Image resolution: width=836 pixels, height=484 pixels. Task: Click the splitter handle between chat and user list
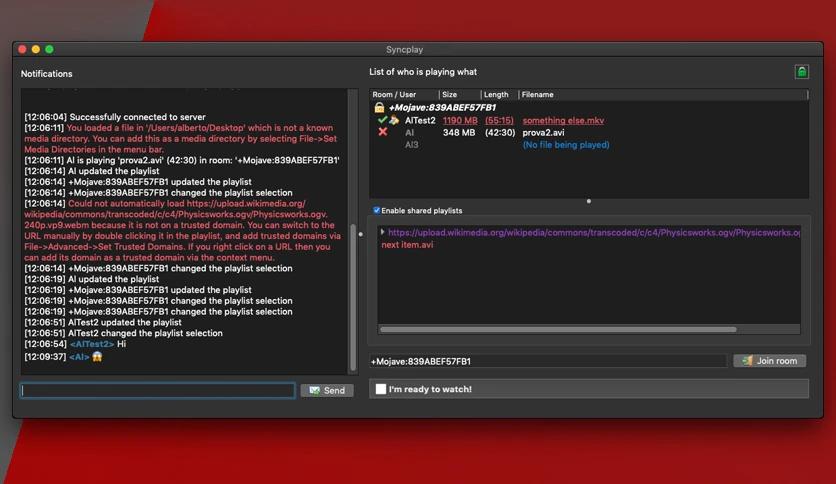(361, 234)
